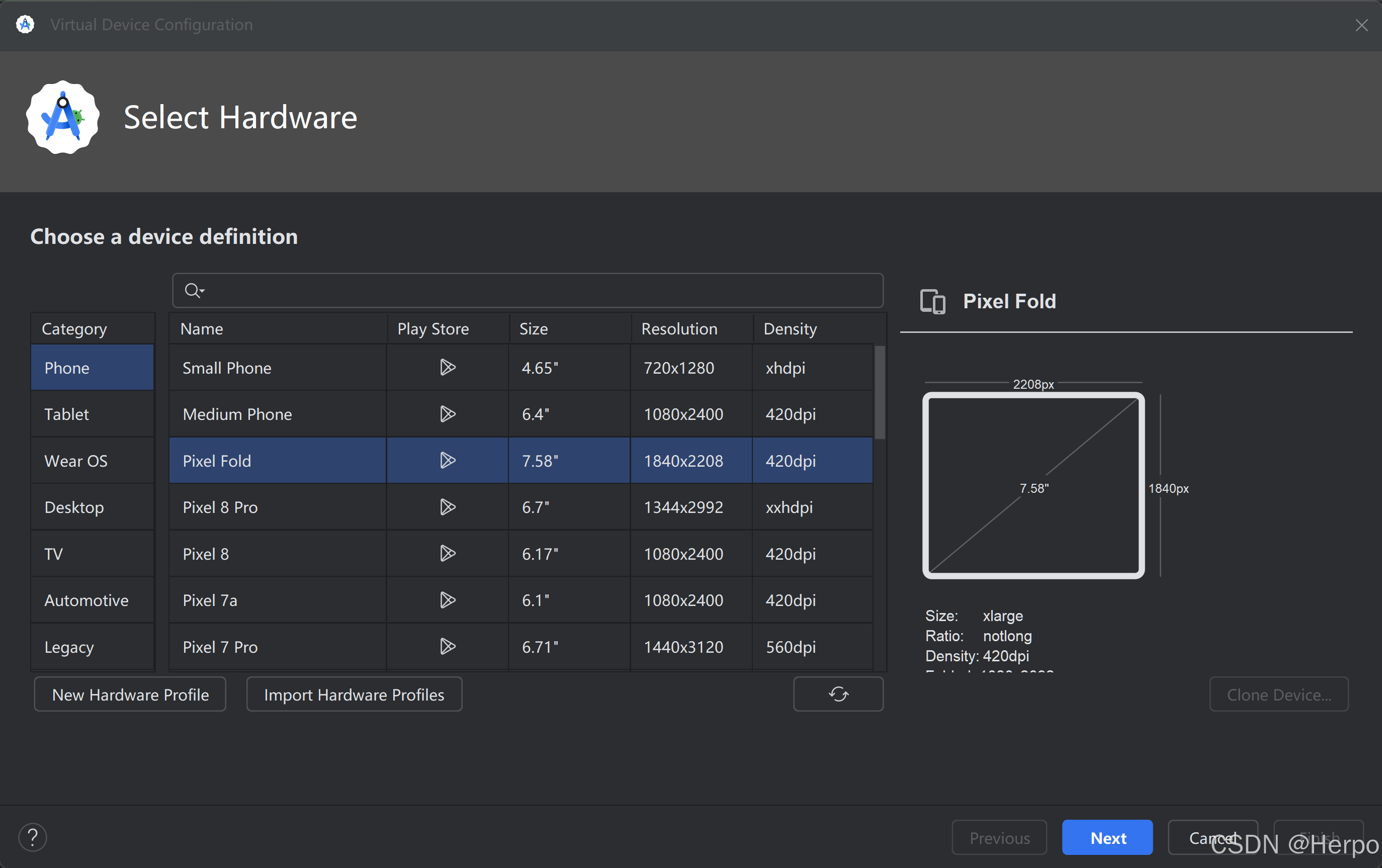This screenshot has height=868, width=1382.
Task: Click Play Store icon in Small Phone row
Action: point(448,368)
